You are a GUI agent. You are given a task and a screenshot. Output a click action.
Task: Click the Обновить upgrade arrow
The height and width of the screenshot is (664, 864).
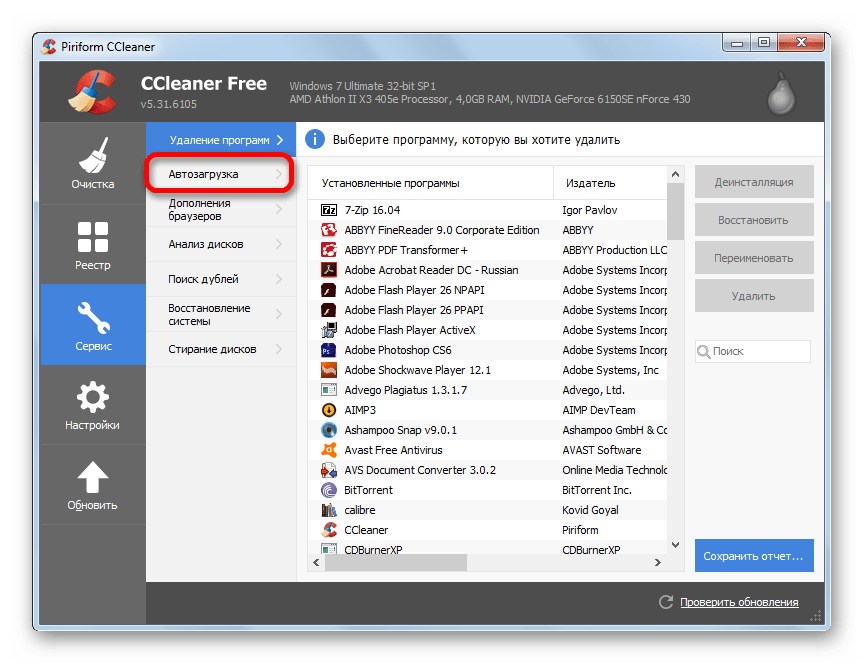pyautogui.click(x=93, y=485)
